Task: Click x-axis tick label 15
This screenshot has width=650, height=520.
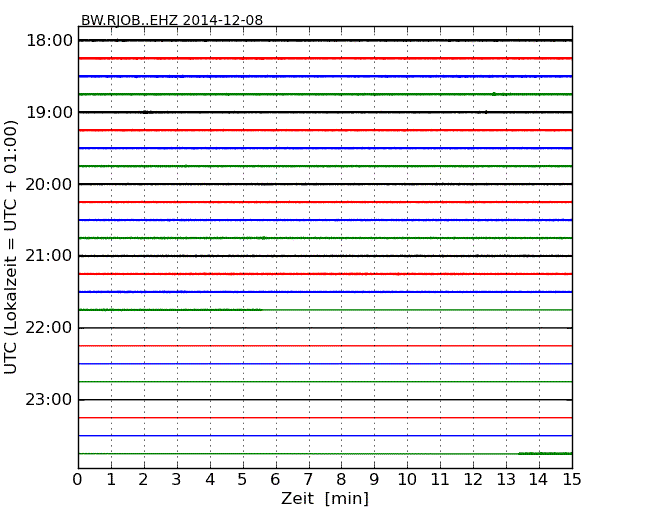Action: coord(572,479)
